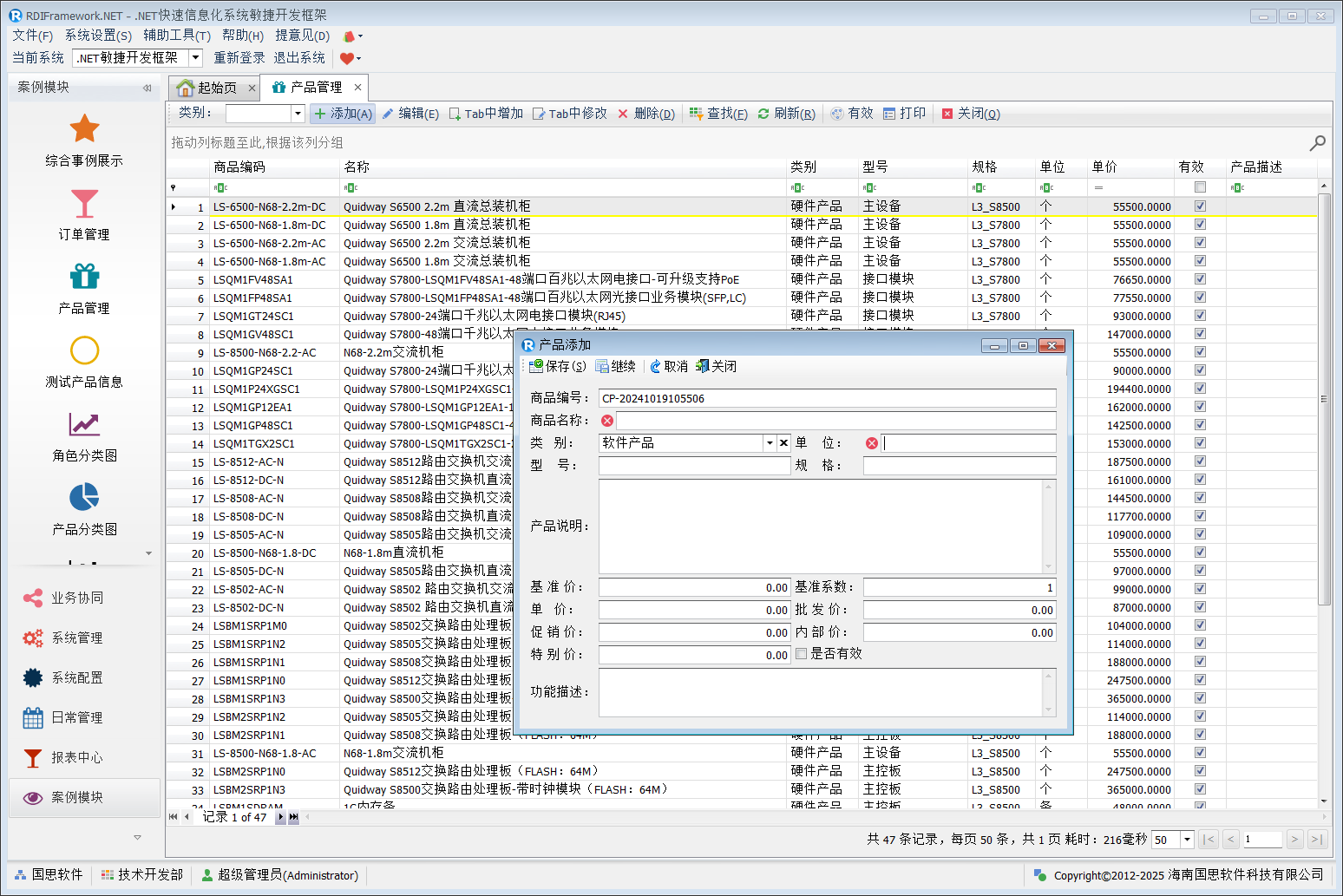This screenshot has width=1343, height=896.
Task: Click the 继续 button in dialog
Action: (x=616, y=367)
